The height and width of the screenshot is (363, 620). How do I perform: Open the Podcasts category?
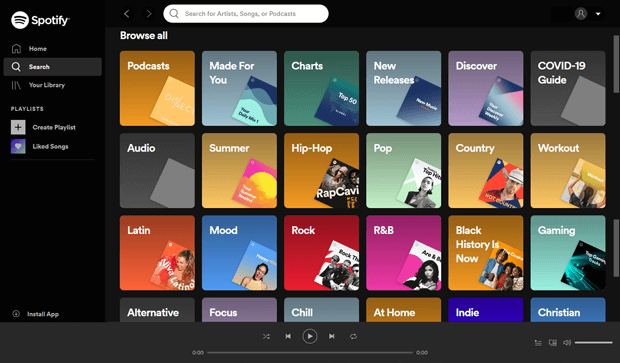[x=157, y=88]
